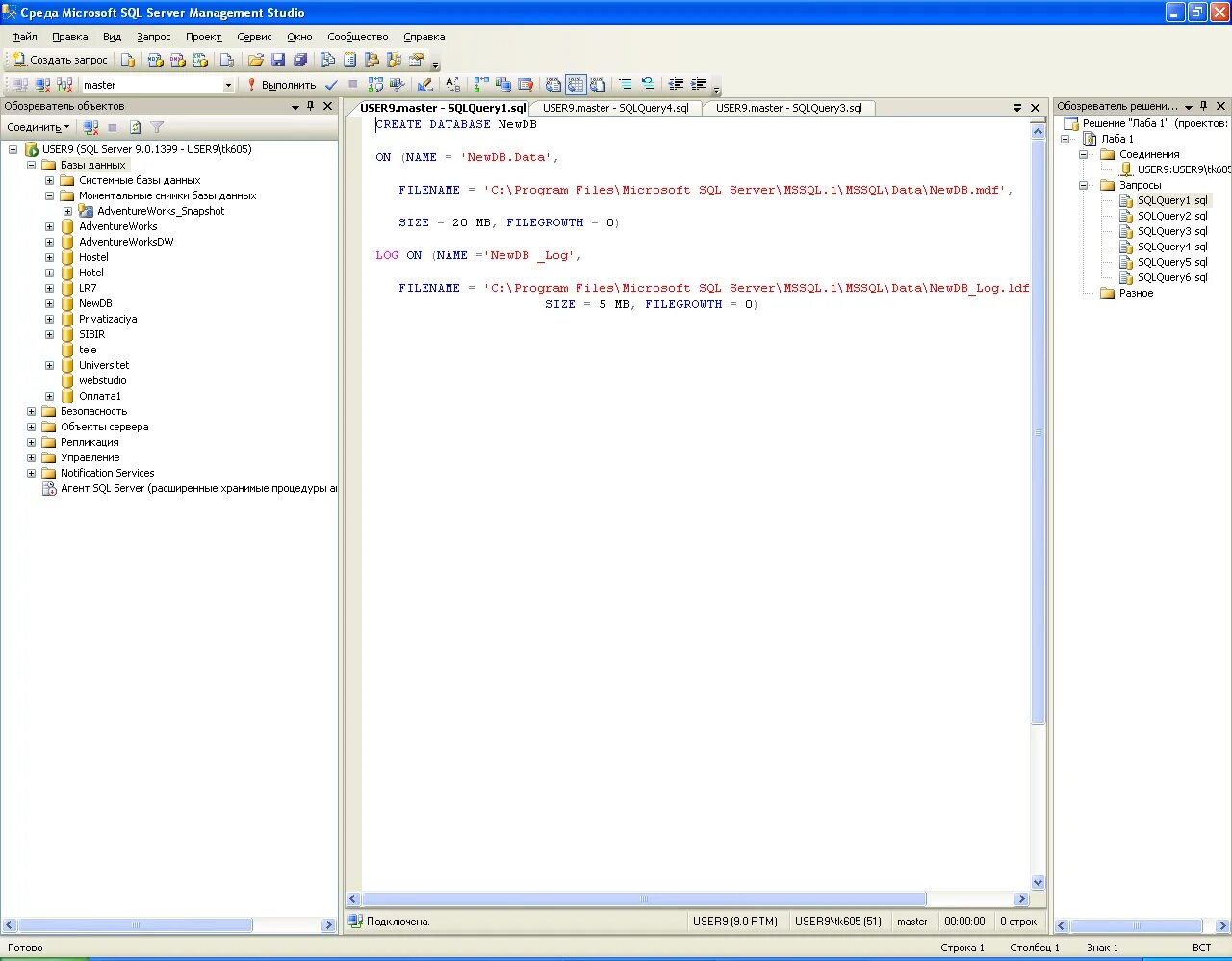Image resolution: width=1232 pixels, height=961 pixels.
Task: Toggle Include Actual Execution Plan
Action: coord(479,85)
